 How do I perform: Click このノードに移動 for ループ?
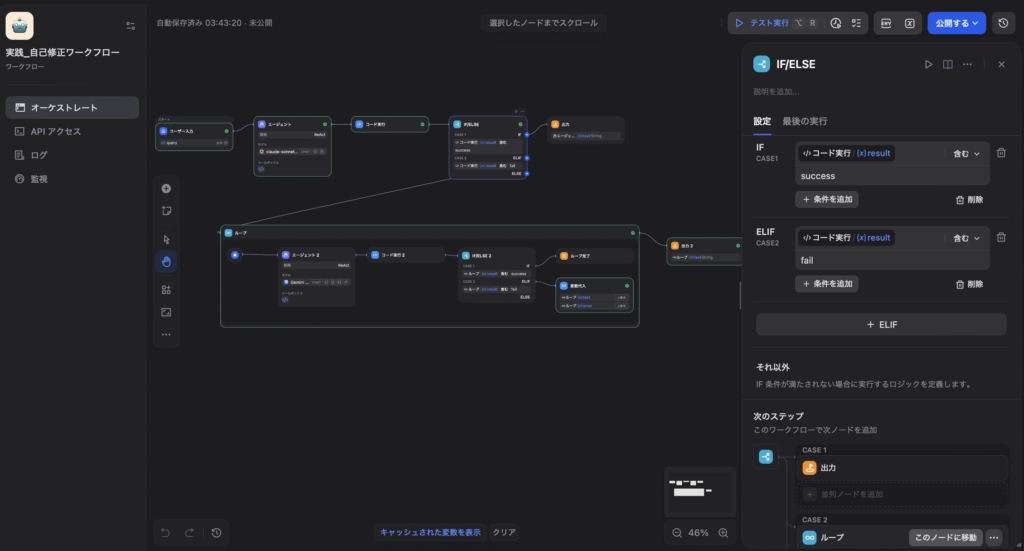point(946,537)
